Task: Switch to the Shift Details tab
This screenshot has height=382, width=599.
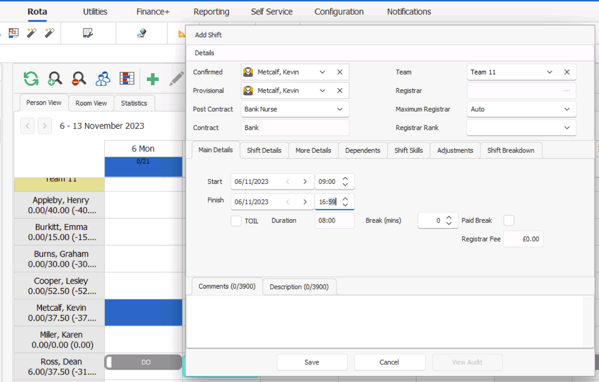Action: (264, 151)
